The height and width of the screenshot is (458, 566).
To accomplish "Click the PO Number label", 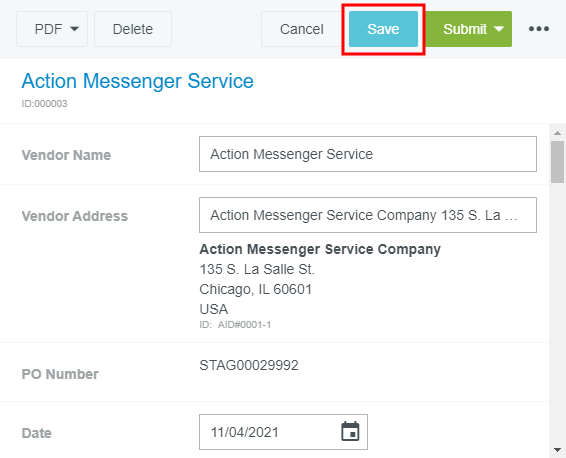I will click(60, 374).
